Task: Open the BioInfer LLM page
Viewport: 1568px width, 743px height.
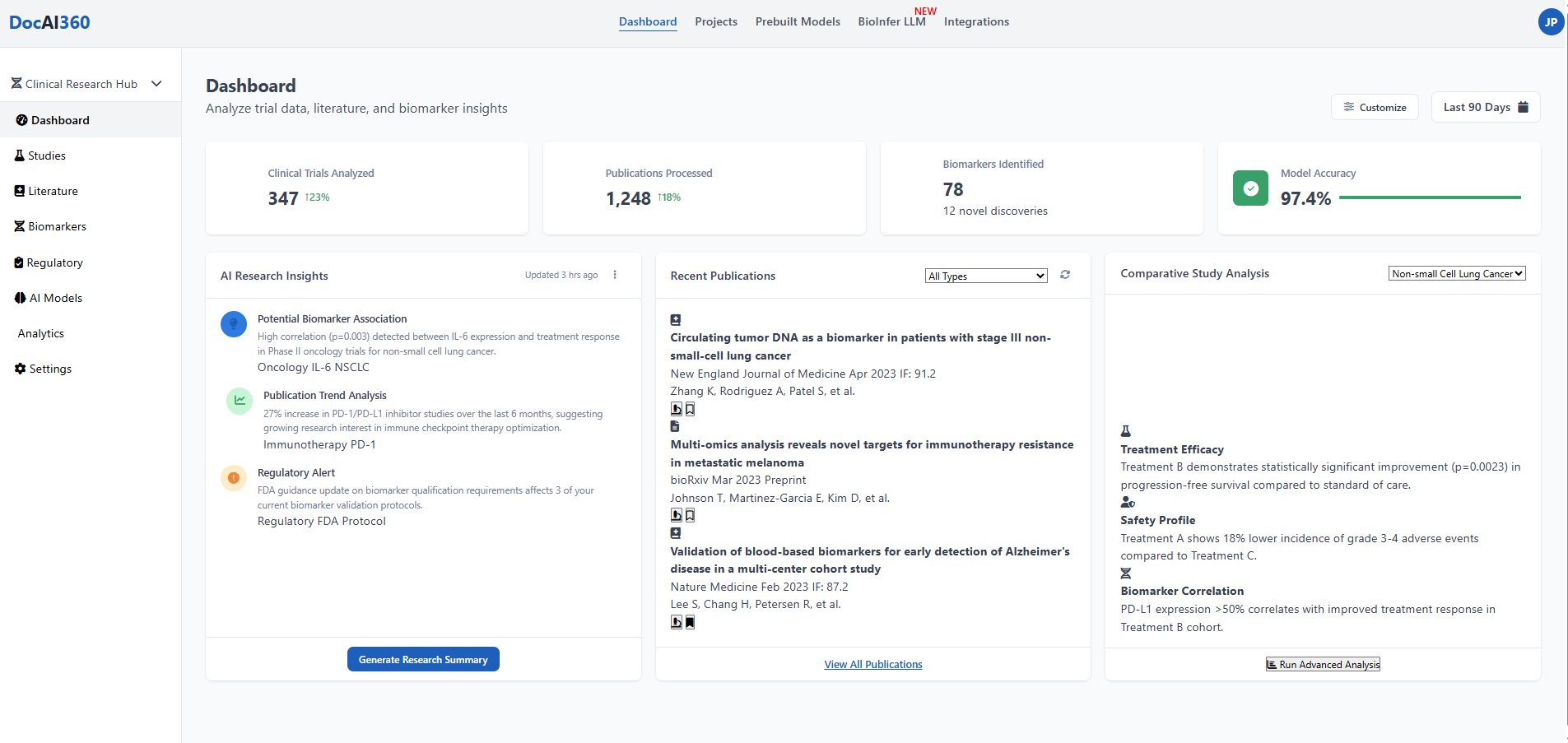Action: pos(892,21)
